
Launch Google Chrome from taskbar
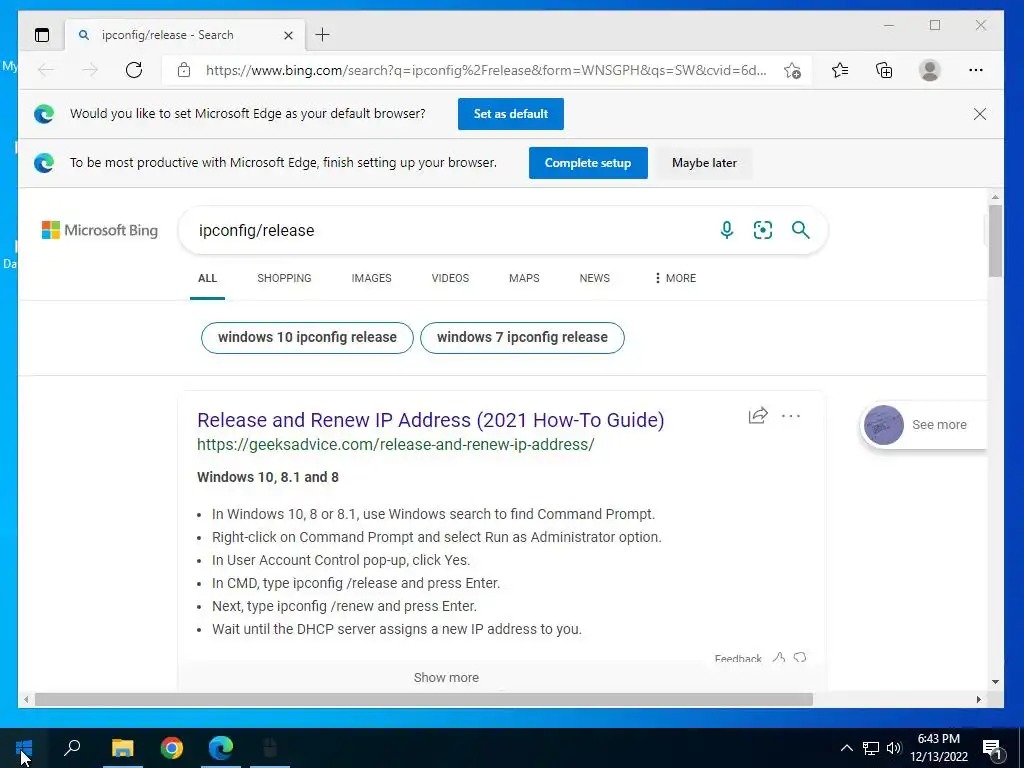172,748
